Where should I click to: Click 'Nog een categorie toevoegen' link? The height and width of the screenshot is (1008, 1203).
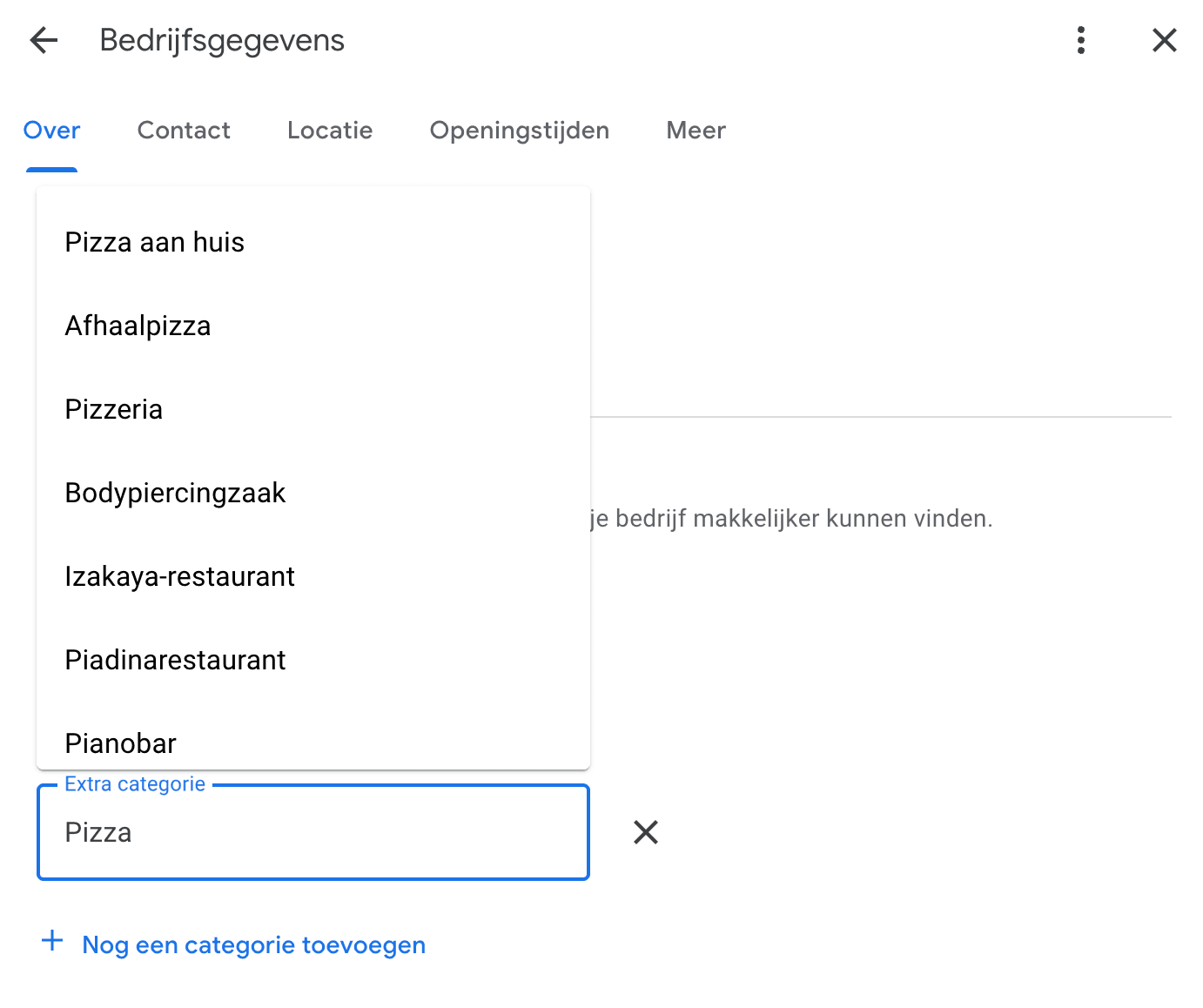pos(253,944)
